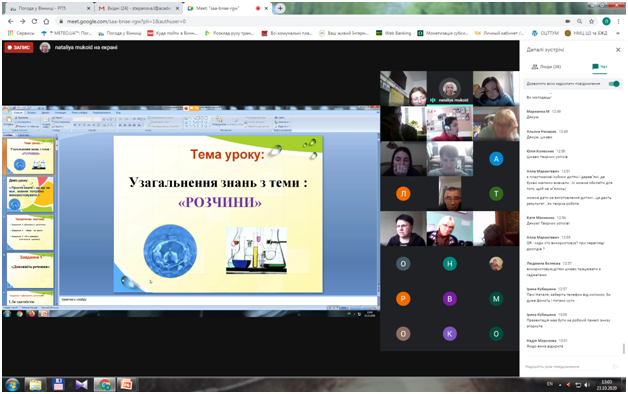Open the Chrome profile avatar

pos(606,22)
